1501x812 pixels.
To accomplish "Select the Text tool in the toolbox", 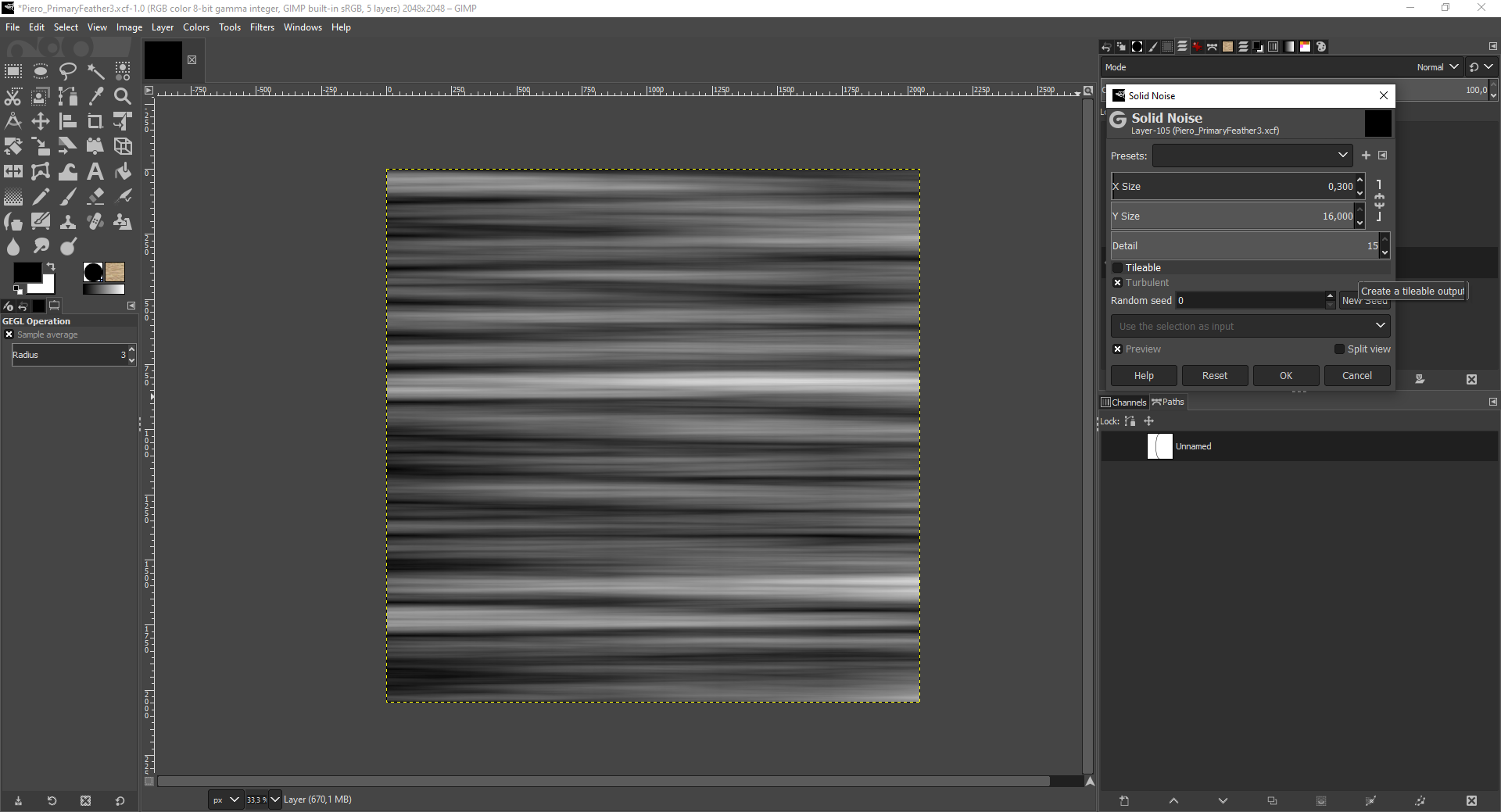I will pyautogui.click(x=95, y=171).
